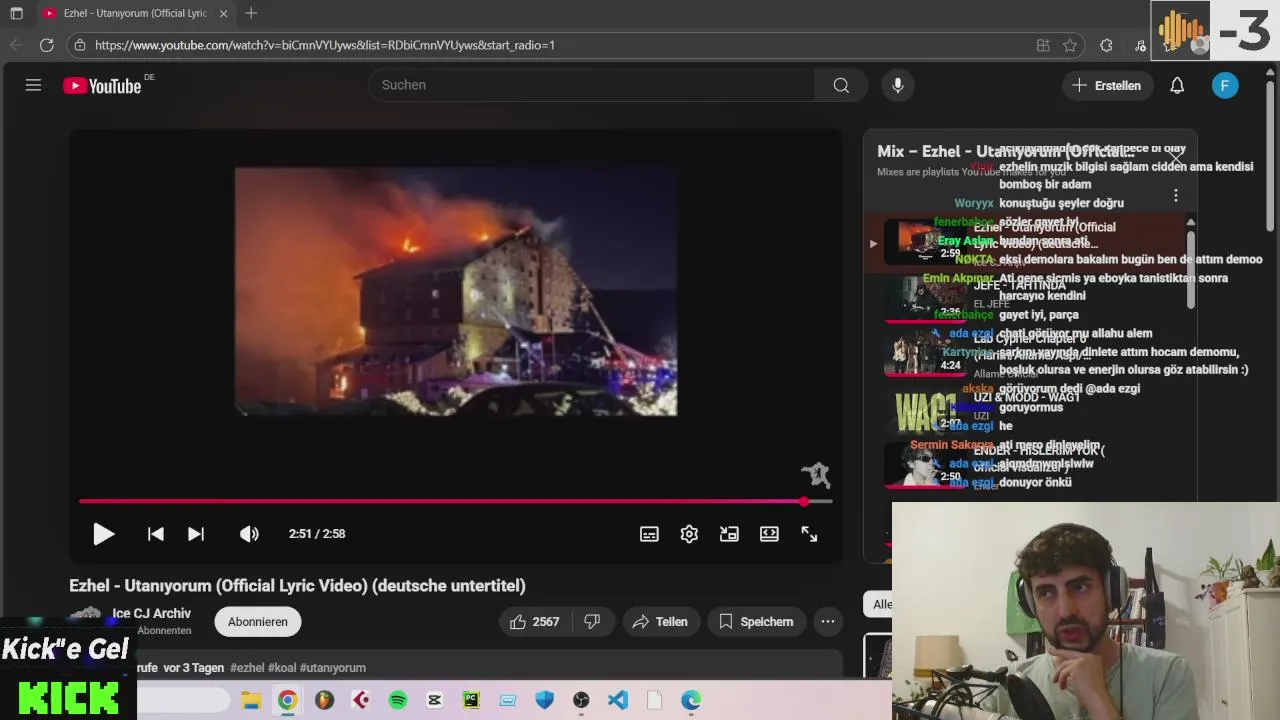Switch the player to miniplayer
Screen dimensions: 1280x720
click(729, 534)
